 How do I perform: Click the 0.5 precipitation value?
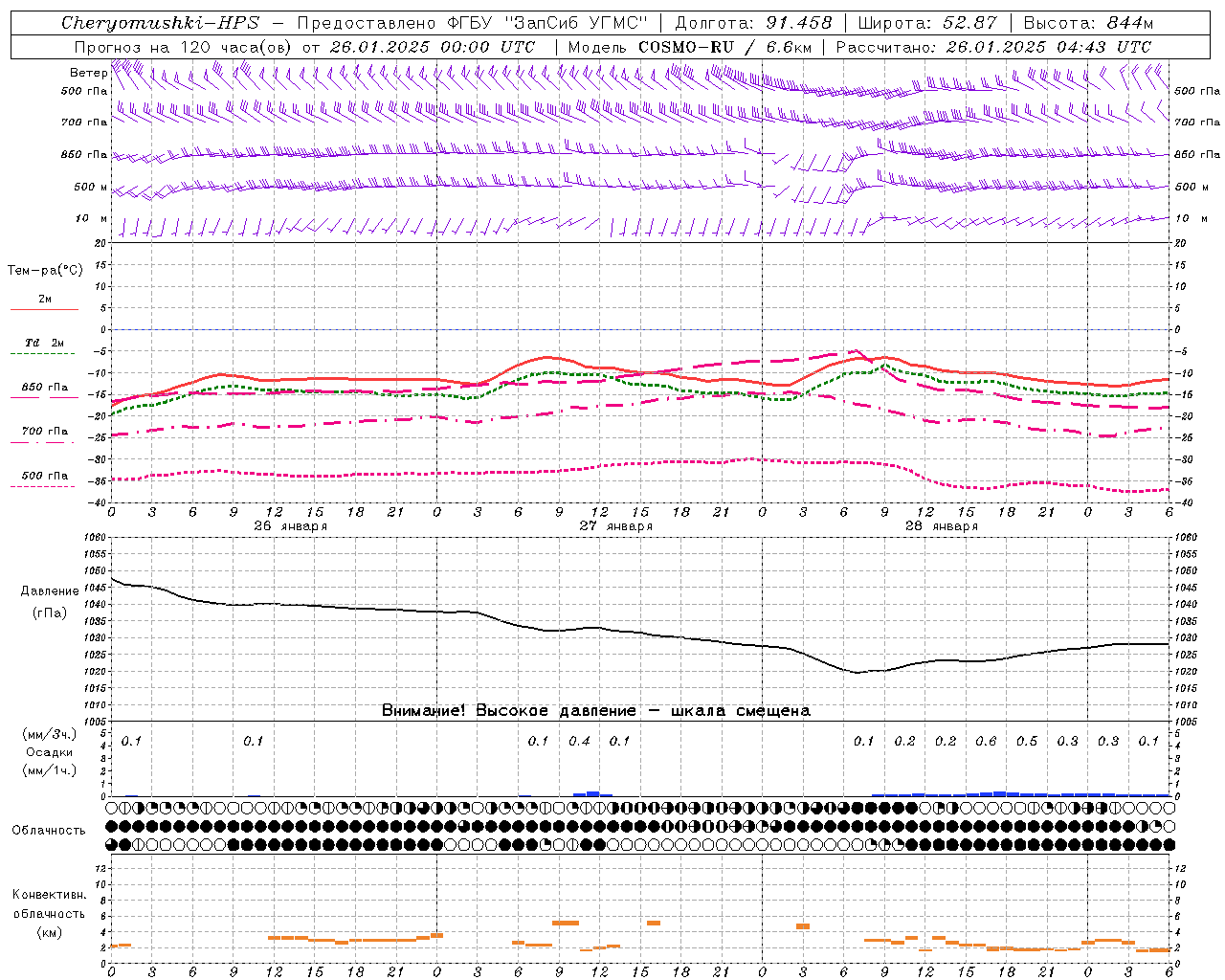(1027, 741)
